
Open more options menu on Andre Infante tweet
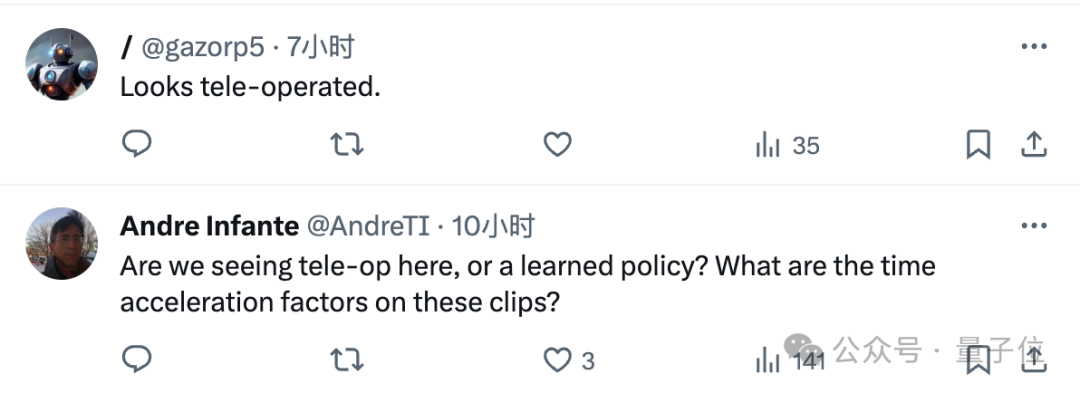tap(1034, 226)
